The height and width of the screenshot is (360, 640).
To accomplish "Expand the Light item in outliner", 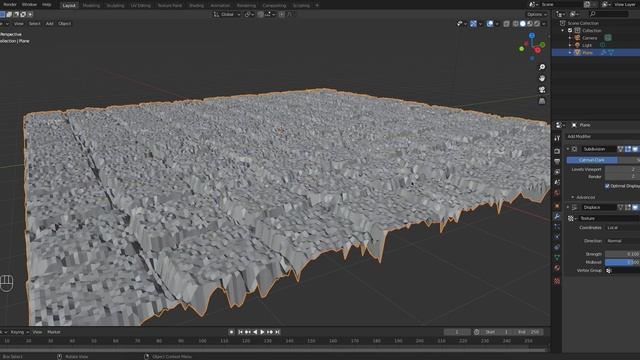I will (570, 45).
